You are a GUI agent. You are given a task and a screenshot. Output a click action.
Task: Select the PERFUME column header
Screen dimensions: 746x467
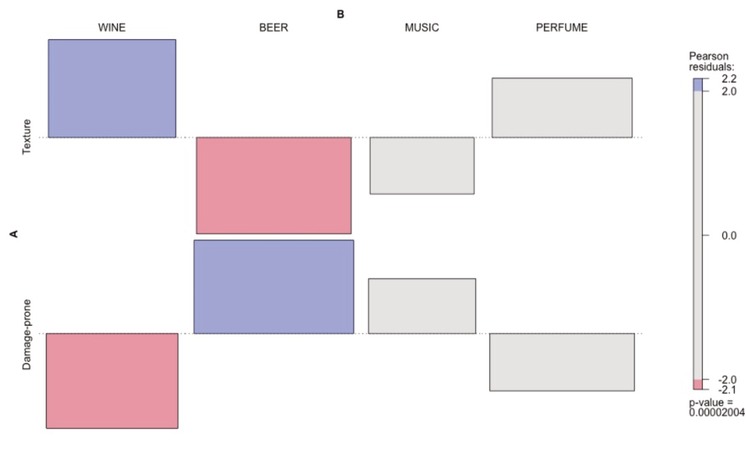(562, 28)
